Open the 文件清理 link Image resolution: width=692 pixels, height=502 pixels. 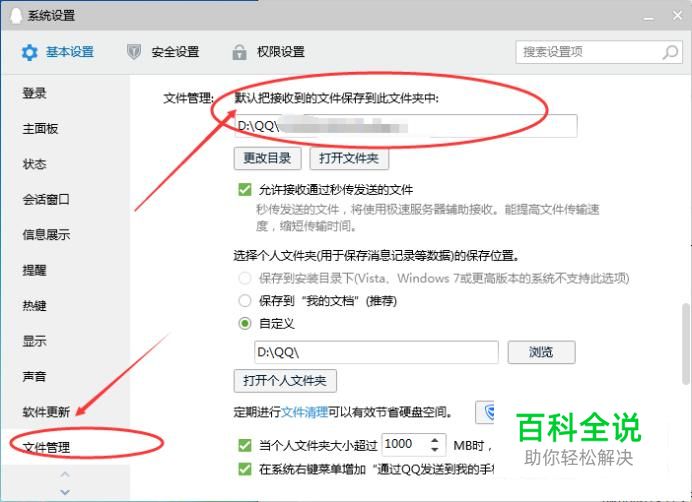pos(305,412)
